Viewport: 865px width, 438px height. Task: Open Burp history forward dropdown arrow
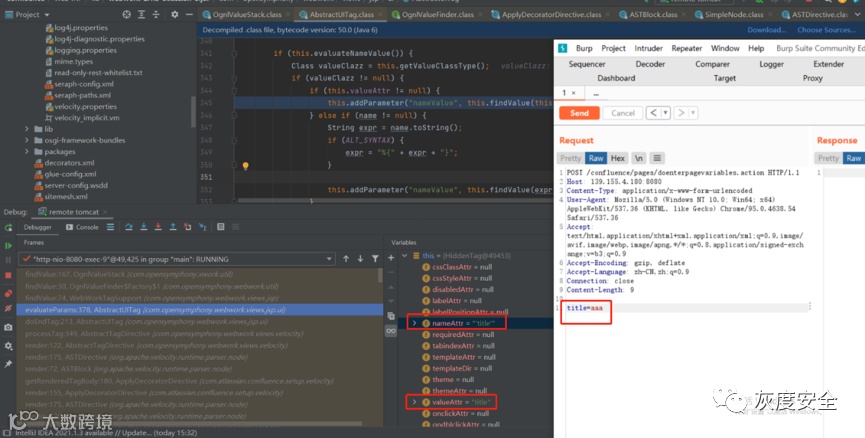tap(693, 113)
